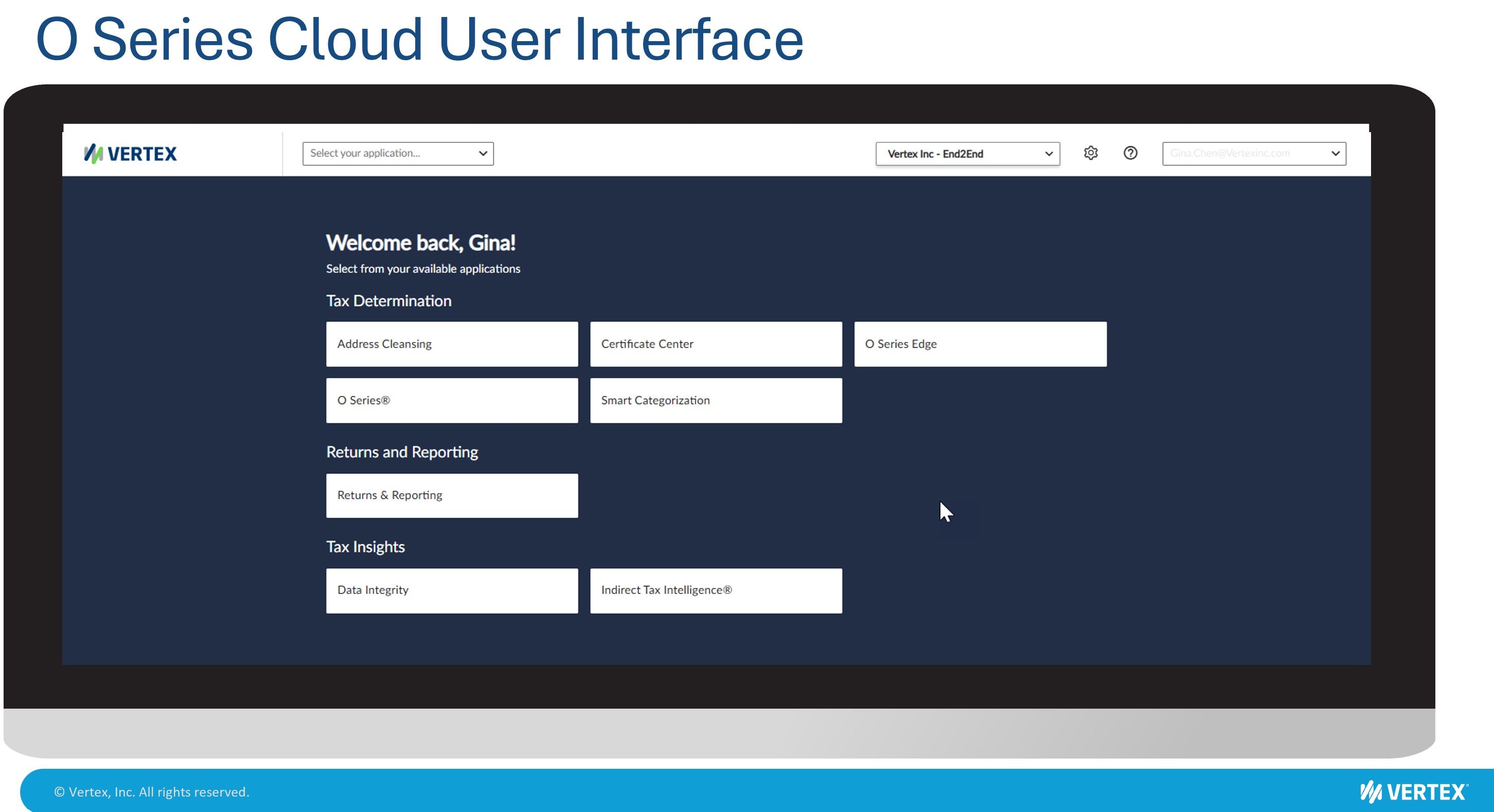This screenshot has width=1494, height=812.
Task: Click the Tax Insights section heading
Action: click(365, 547)
